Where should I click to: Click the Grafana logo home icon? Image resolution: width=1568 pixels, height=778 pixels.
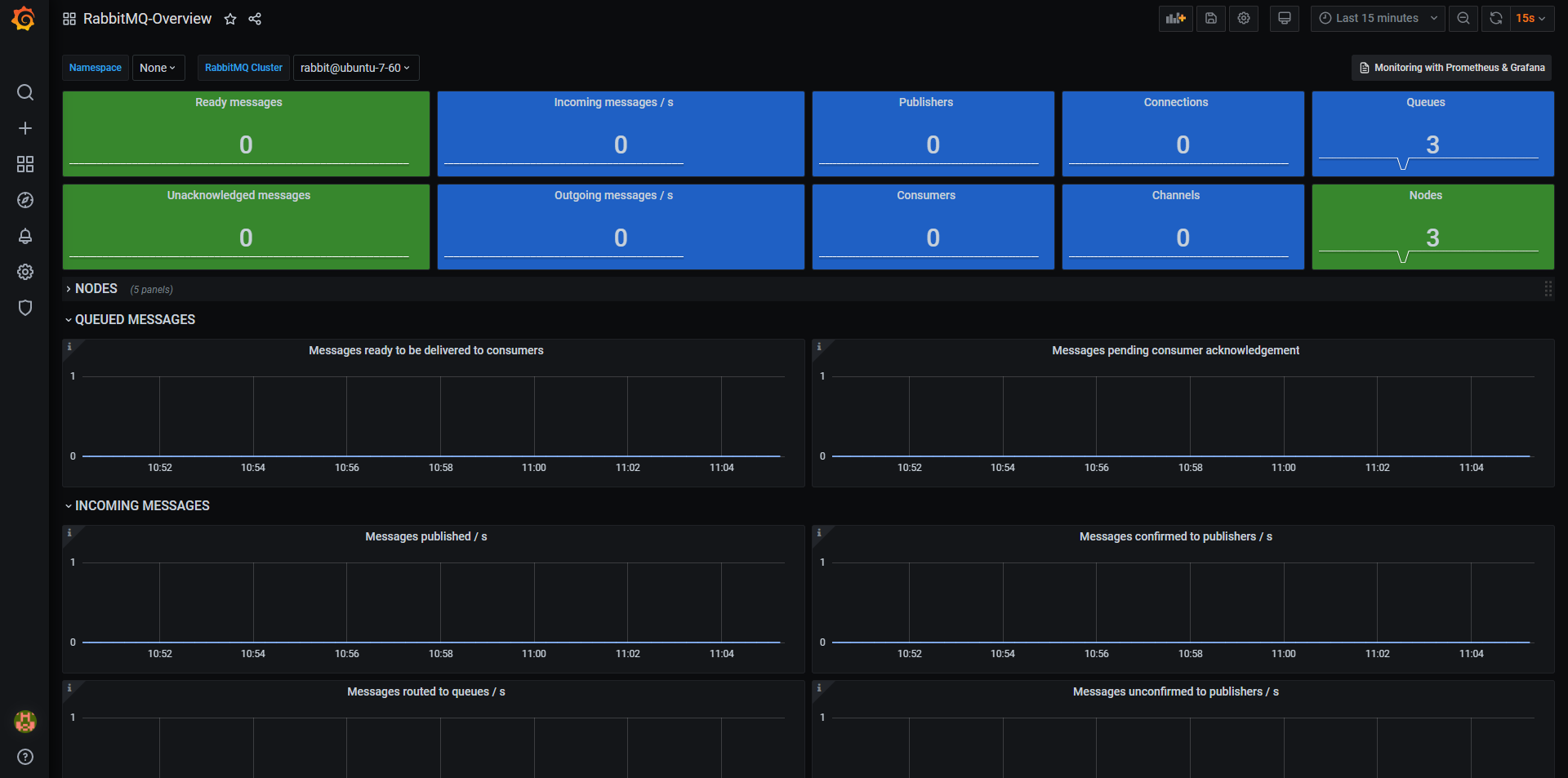pos(24,18)
